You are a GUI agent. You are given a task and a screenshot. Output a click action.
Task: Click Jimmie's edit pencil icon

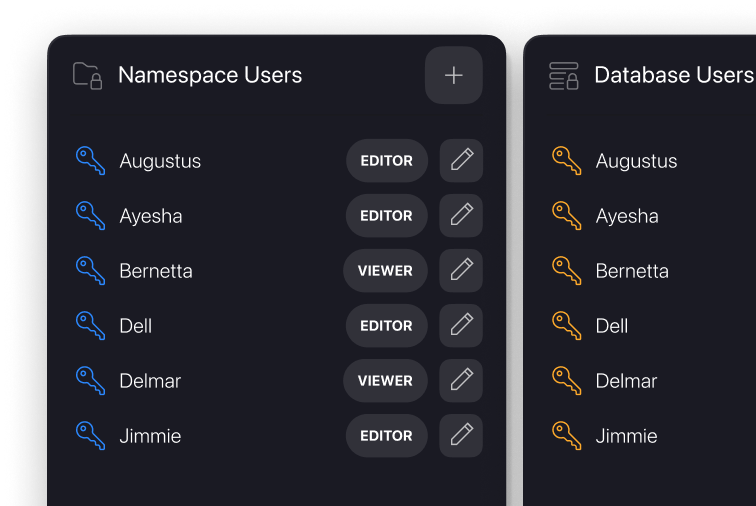coord(461,435)
